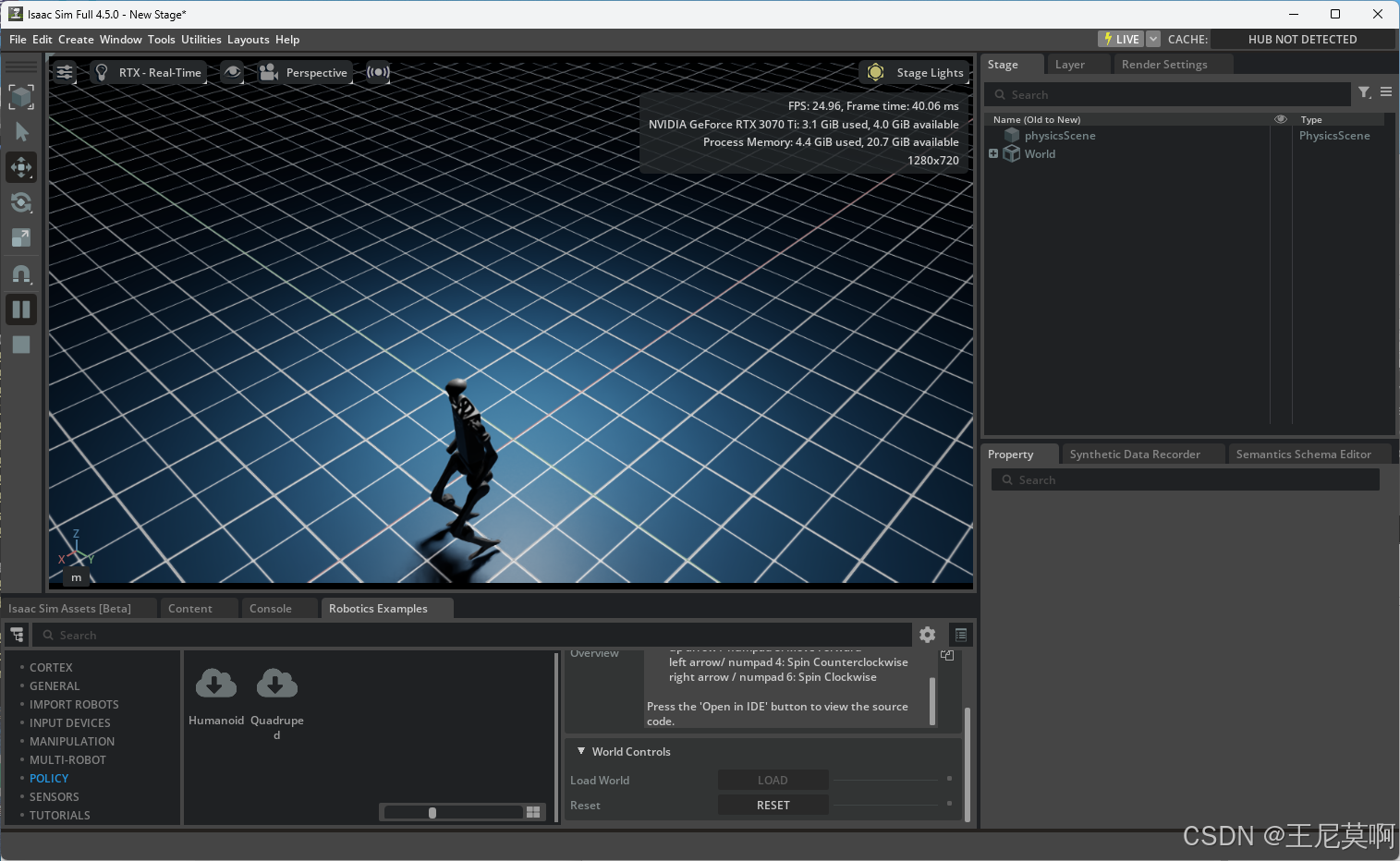The height and width of the screenshot is (861, 1400).
Task: Open the Help menu
Action: pyautogui.click(x=287, y=40)
